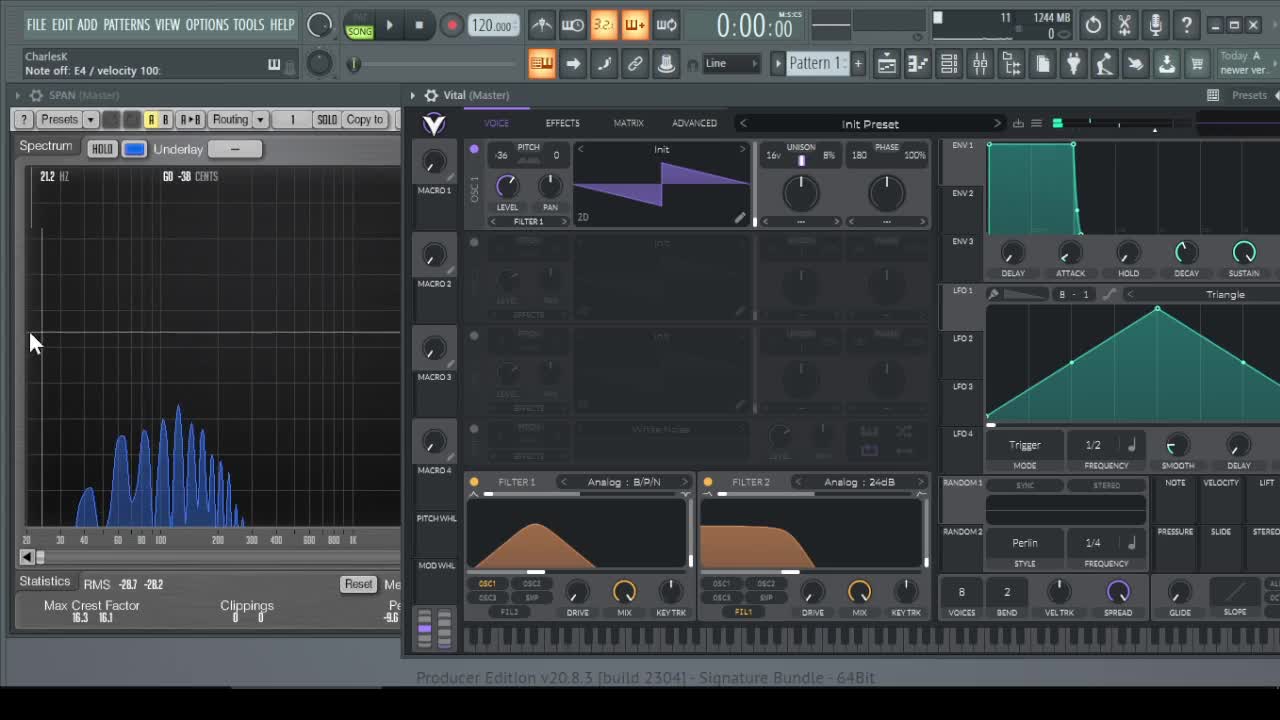
Task: Open the OPTIONS menu
Action: click(x=207, y=24)
